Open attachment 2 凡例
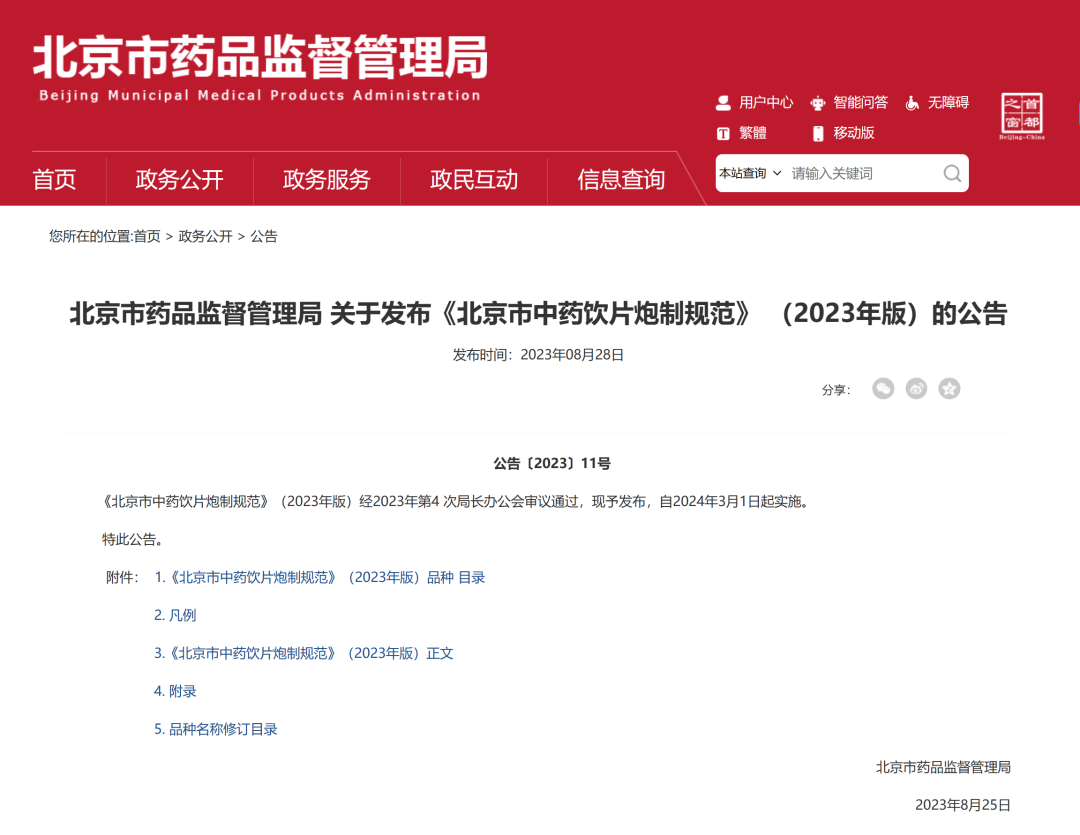1080x835 pixels. tap(175, 615)
